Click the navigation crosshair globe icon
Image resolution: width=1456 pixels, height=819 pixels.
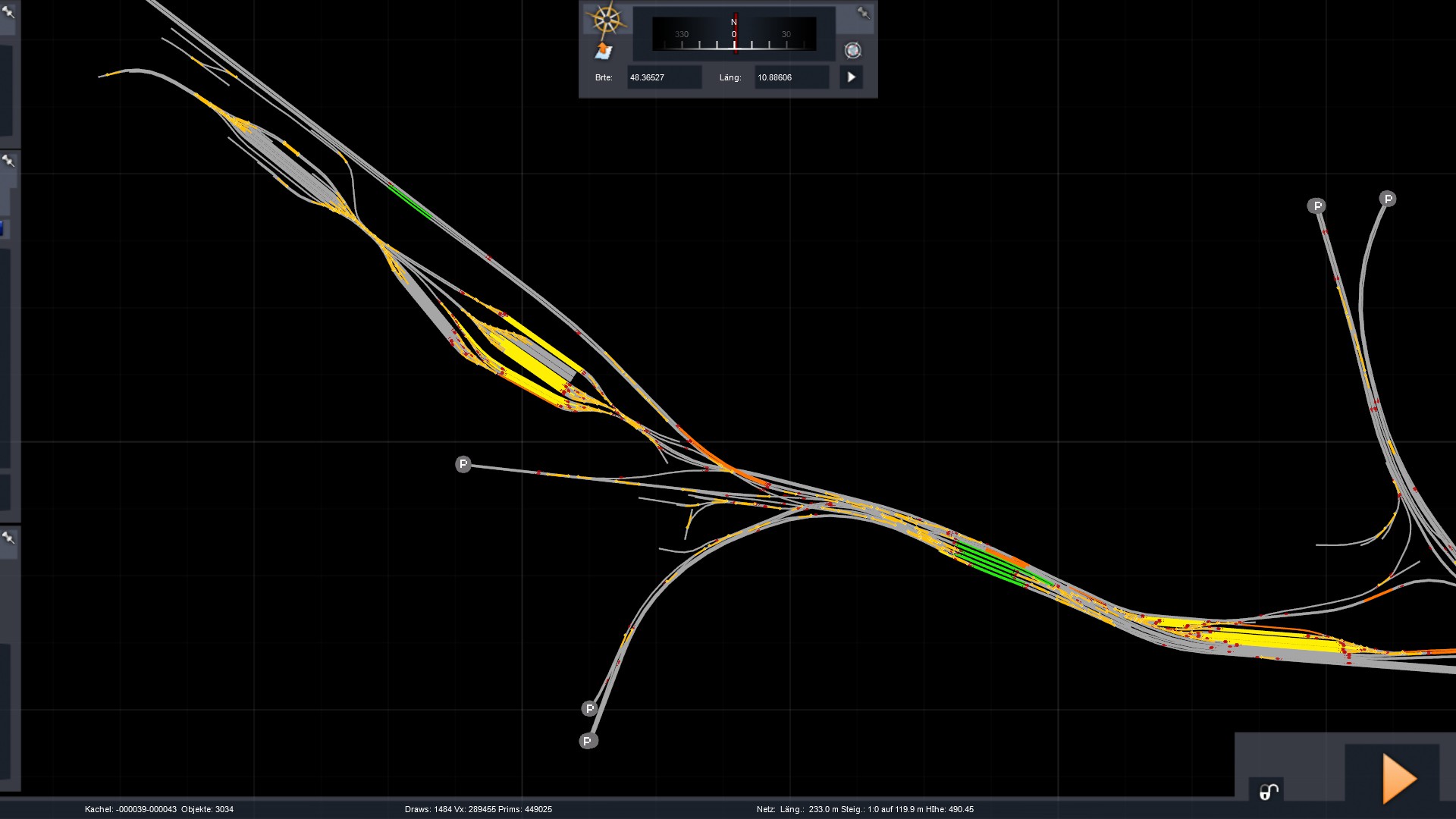852,50
